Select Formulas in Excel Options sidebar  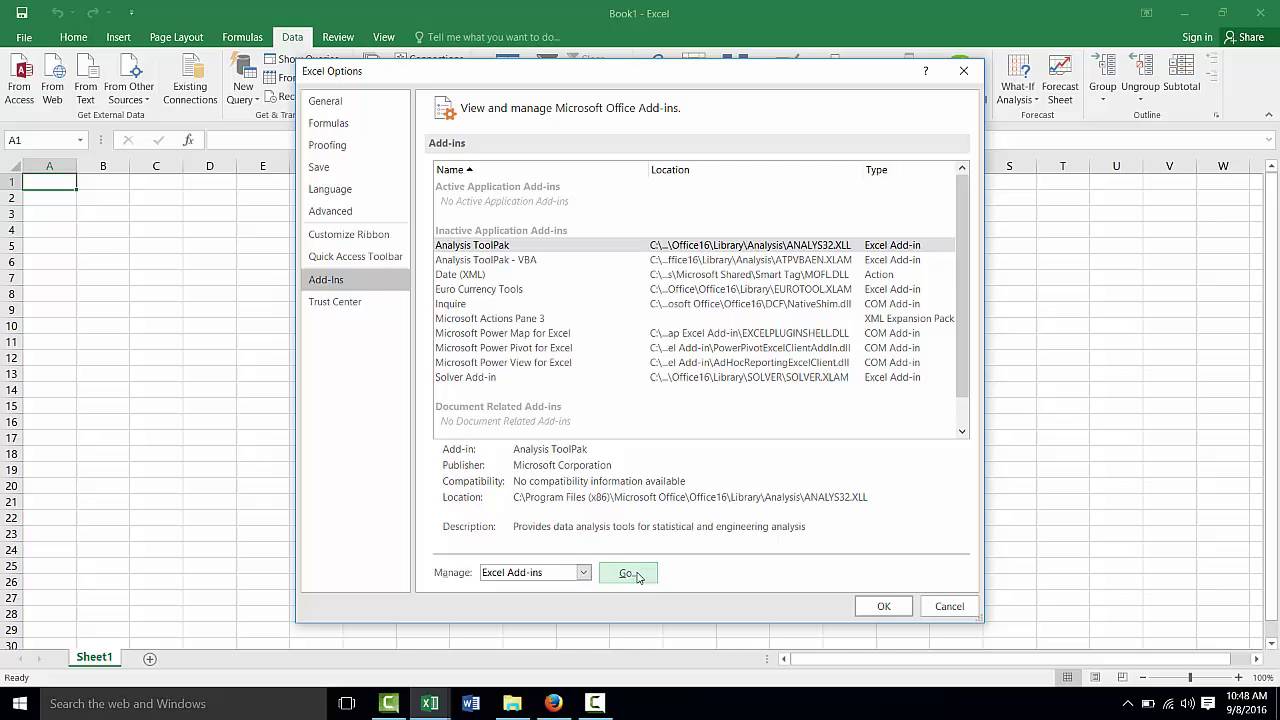coord(355,123)
